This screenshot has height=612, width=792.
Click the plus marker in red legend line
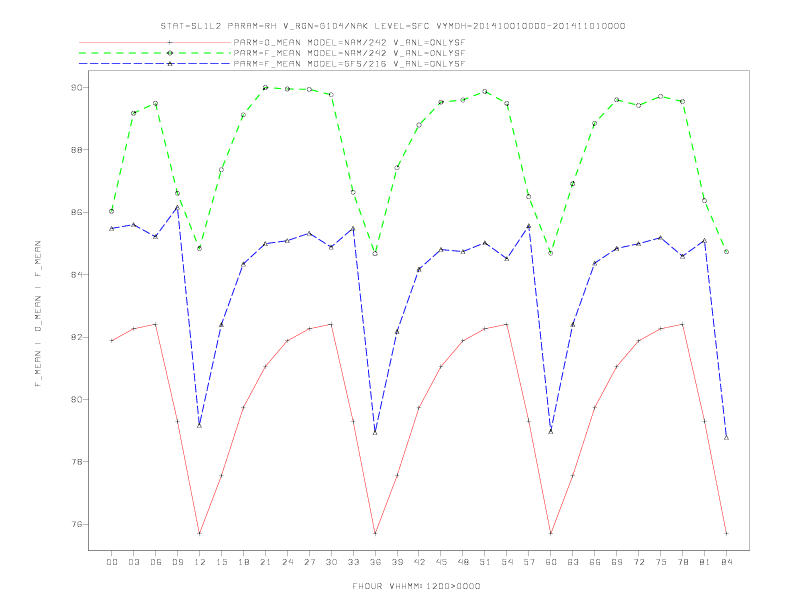pyautogui.click(x=170, y=42)
